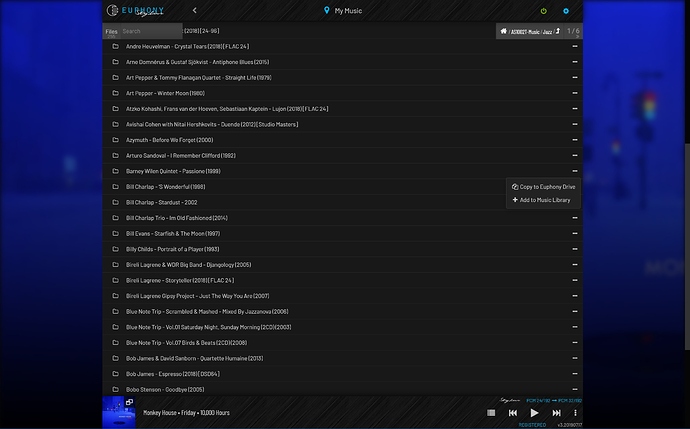This screenshot has height=429, width=690.
Task: Open options menu for Azymuth Before We Forget
Action: 575,140
